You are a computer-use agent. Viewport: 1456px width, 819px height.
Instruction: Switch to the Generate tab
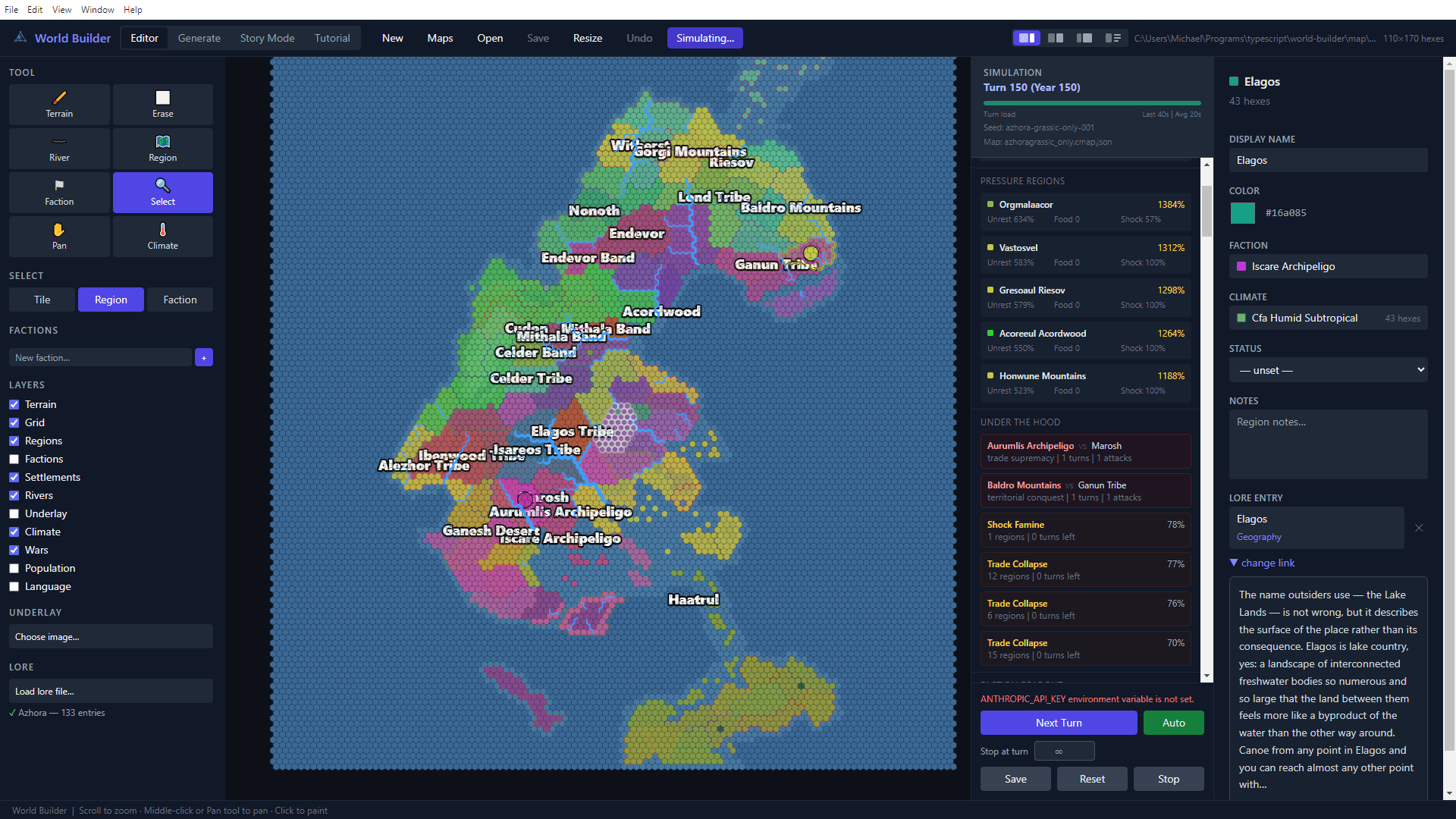point(199,38)
